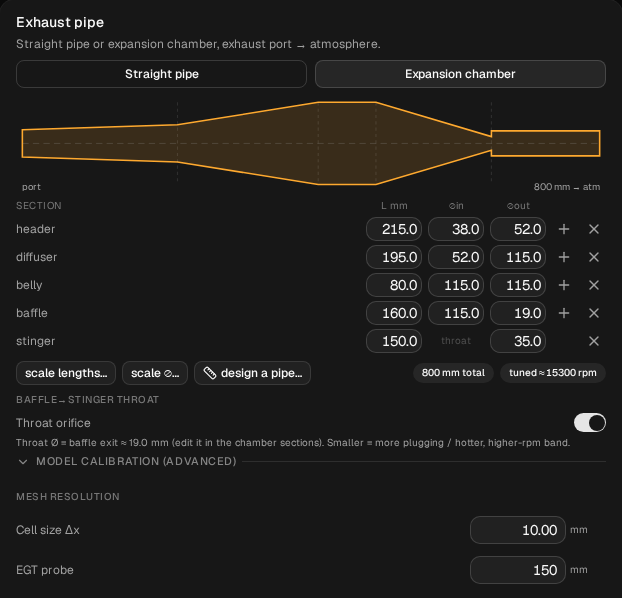Click the 'L mm' column header
Screen dimensions: 622x598
pyautogui.click(x=394, y=206)
